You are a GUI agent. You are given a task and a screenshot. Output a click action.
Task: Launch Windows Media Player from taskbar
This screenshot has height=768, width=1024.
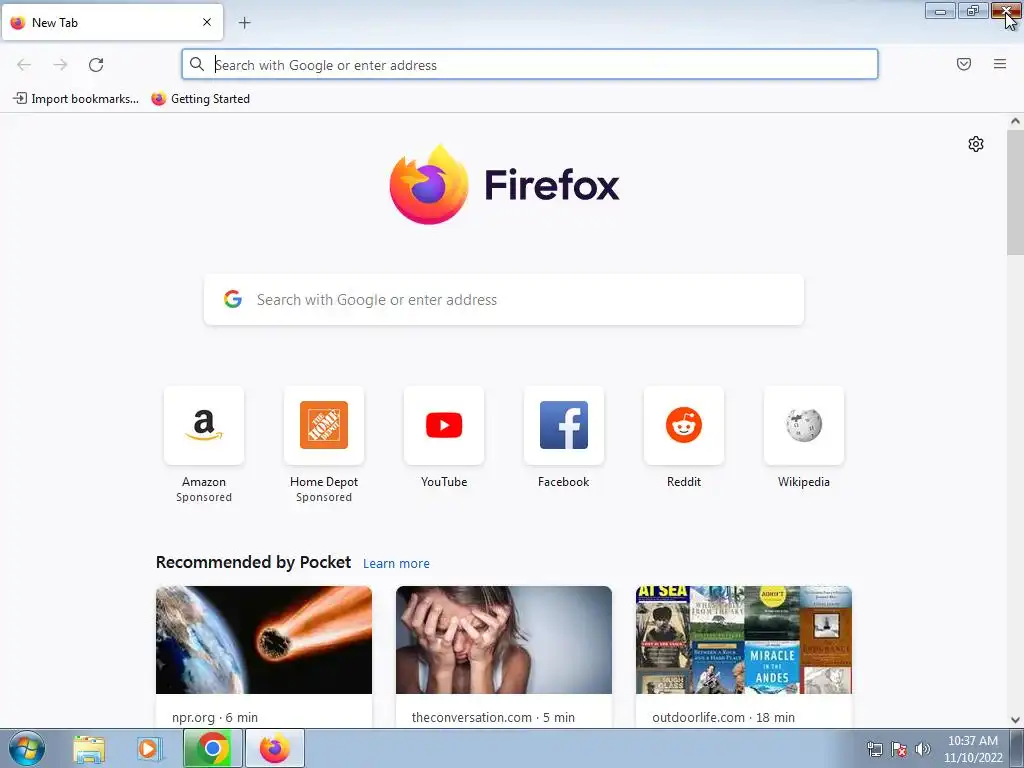point(149,749)
